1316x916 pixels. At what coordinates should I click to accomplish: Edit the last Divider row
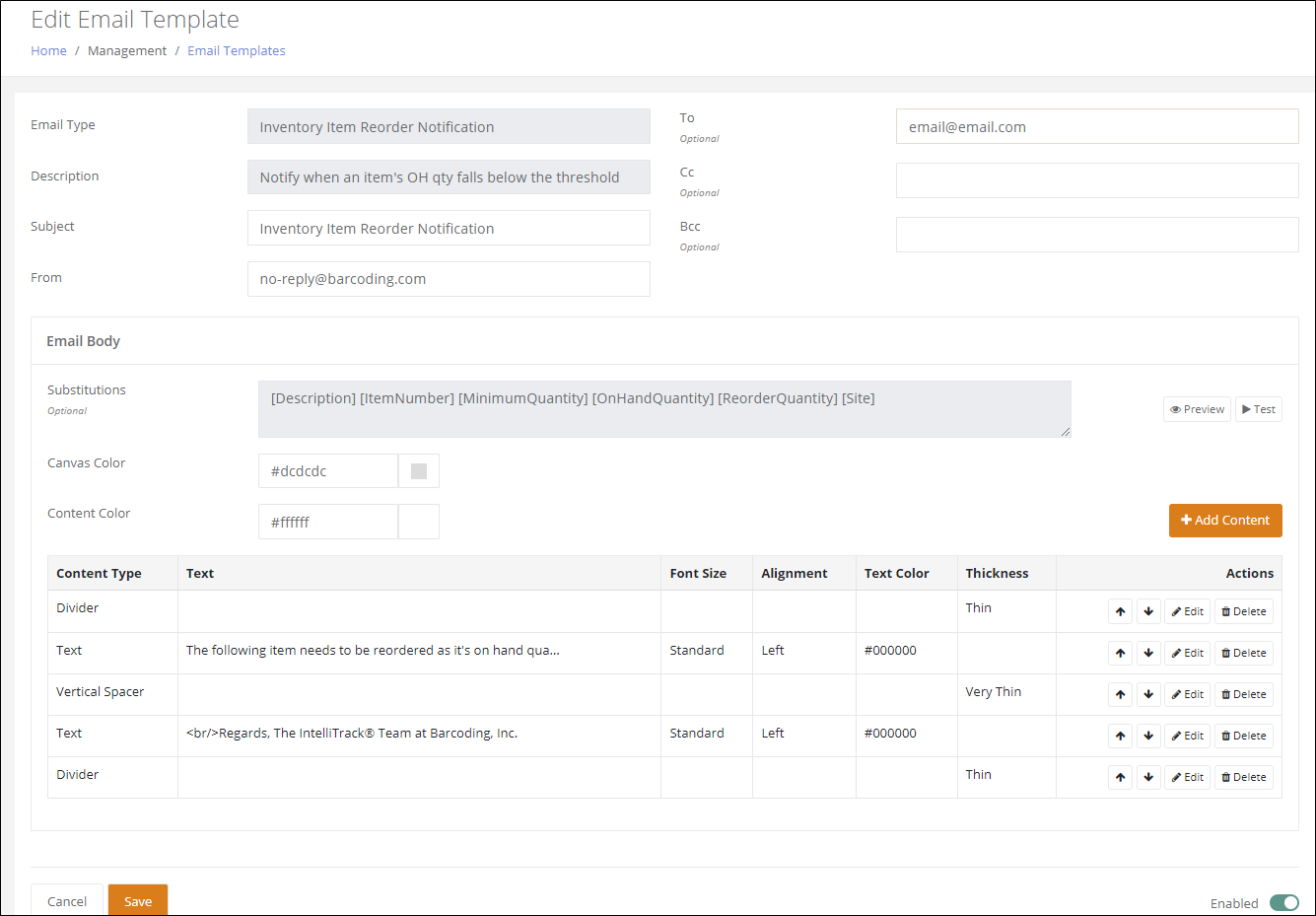[1187, 777]
